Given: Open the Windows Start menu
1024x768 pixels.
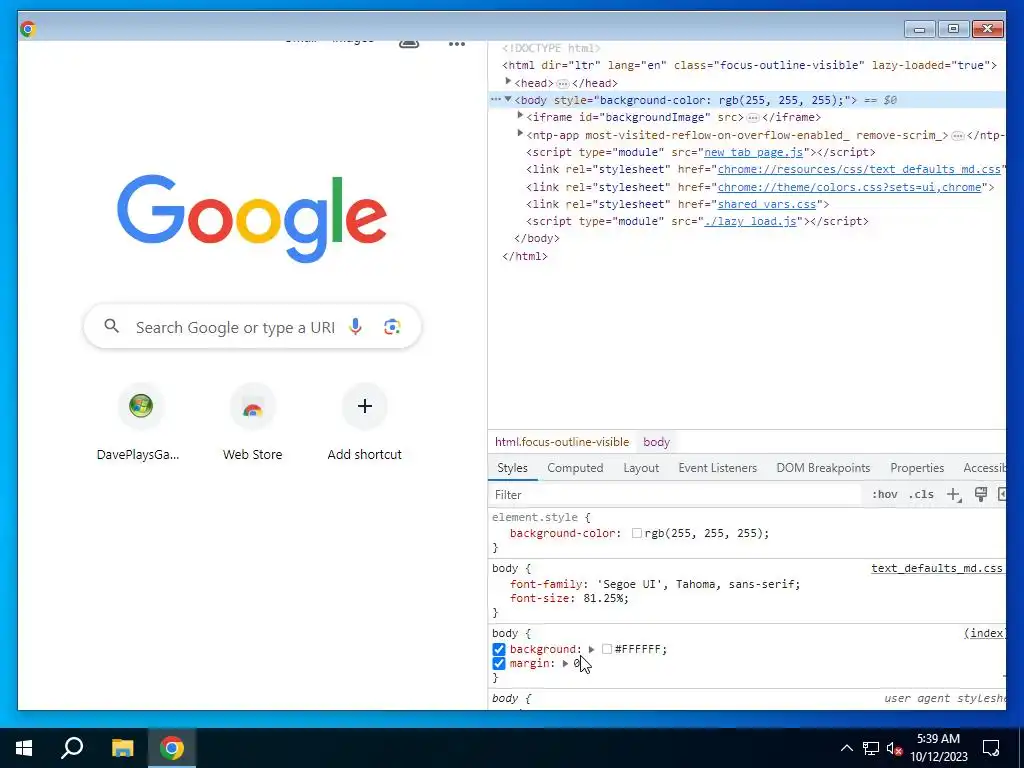Looking at the screenshot, I should click(x=24, y=748).
